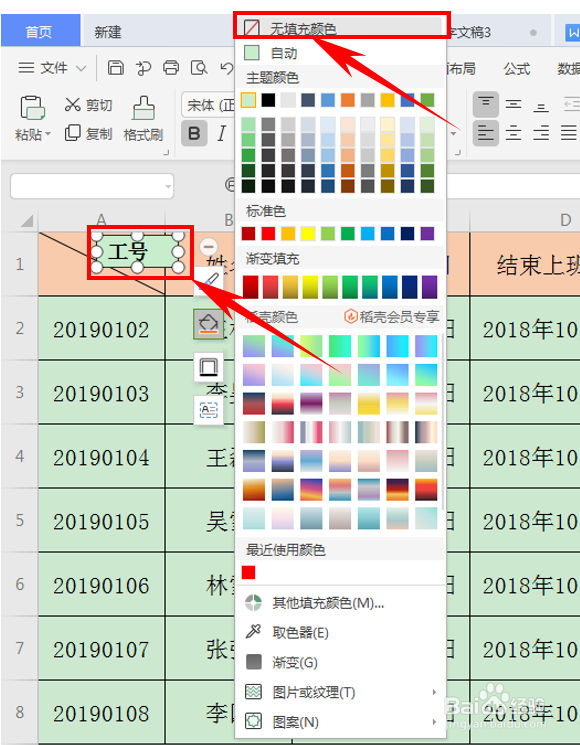Open the Formulas (公式) ribbon tab
Screen dimensions: 580x745
coord(516,69)
